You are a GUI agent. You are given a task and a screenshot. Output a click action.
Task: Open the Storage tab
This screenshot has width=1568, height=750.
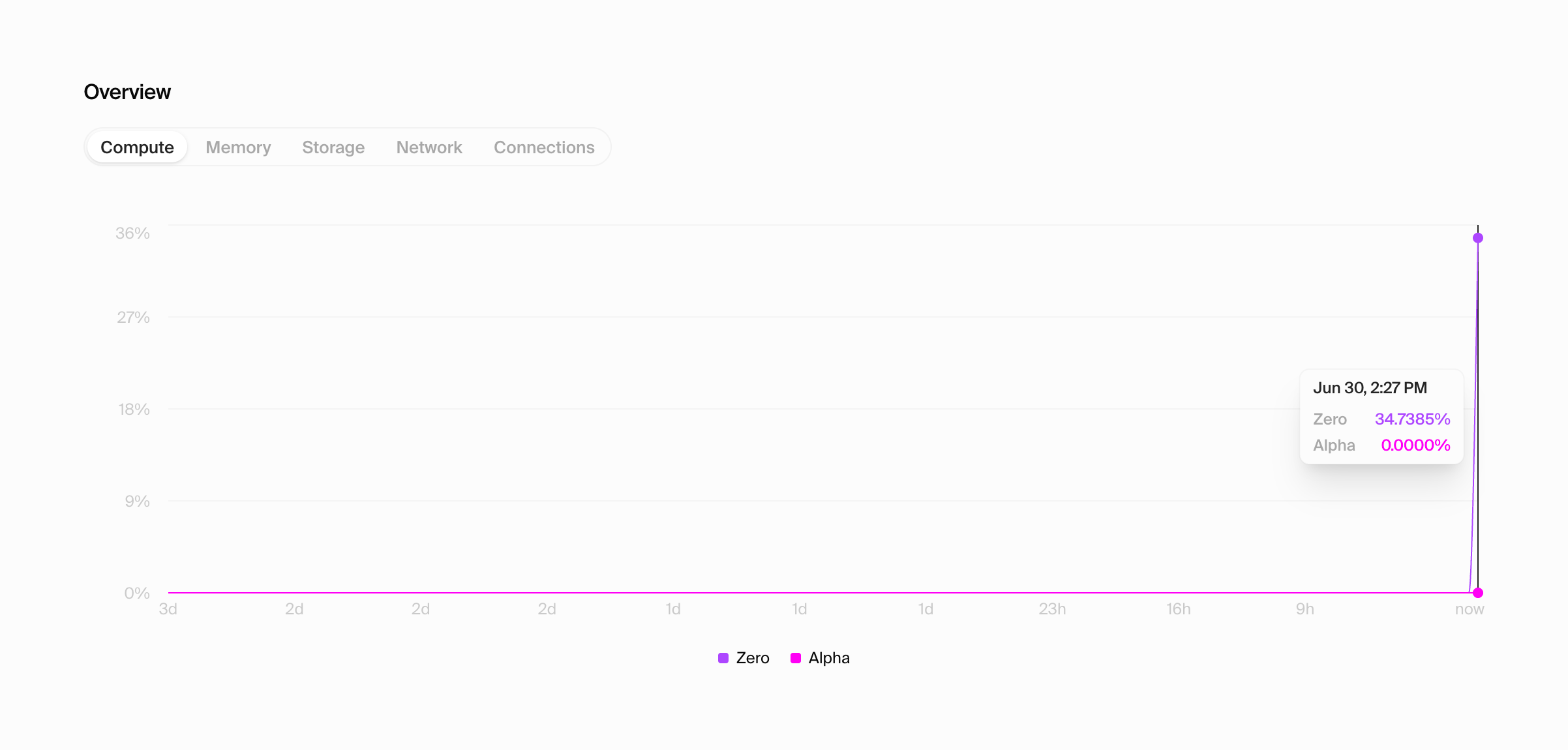coord(333,147)
